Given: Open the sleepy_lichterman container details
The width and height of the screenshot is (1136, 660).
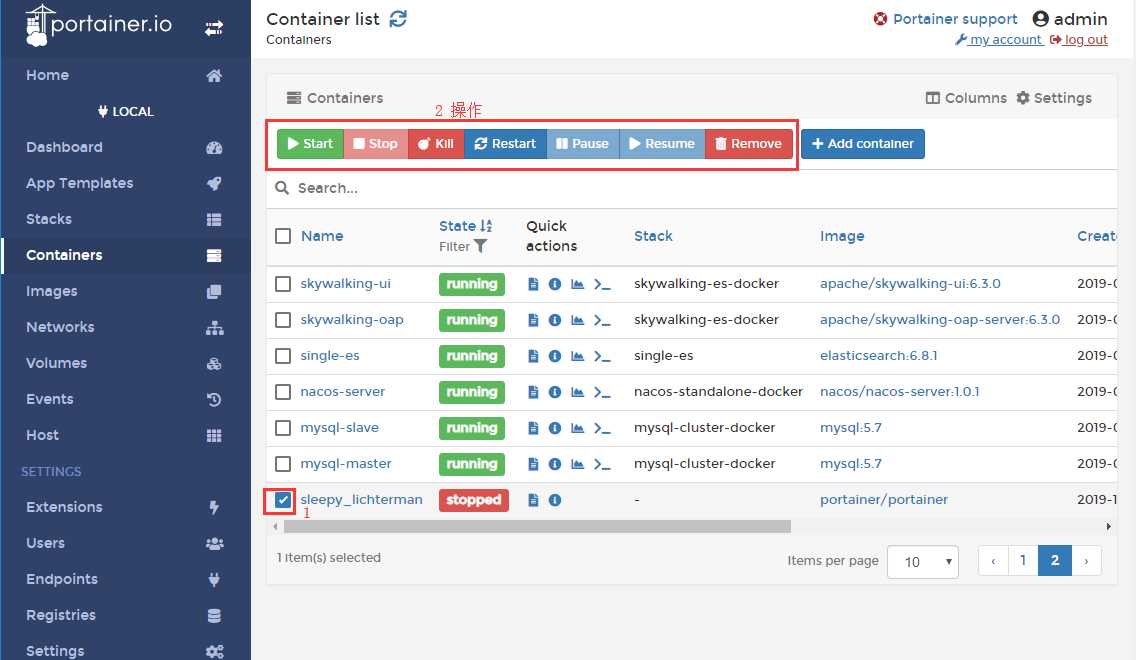Looking at the screenshot, I should [362, 500].
